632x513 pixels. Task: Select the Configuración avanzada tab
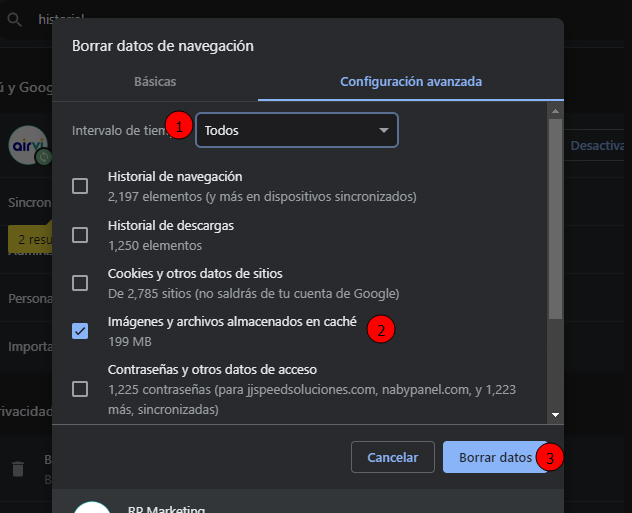[x=411, y=81]
